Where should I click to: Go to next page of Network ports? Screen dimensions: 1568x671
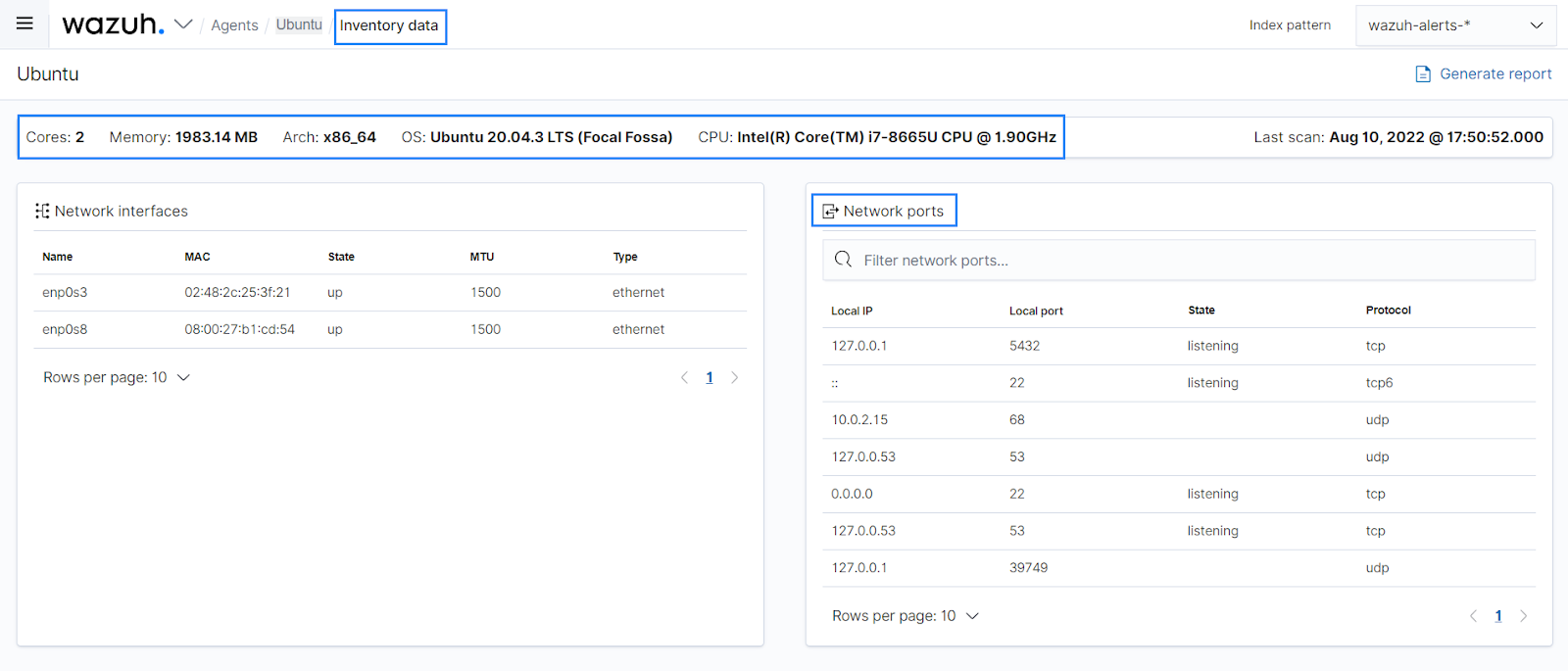(x=1524, y=616)
